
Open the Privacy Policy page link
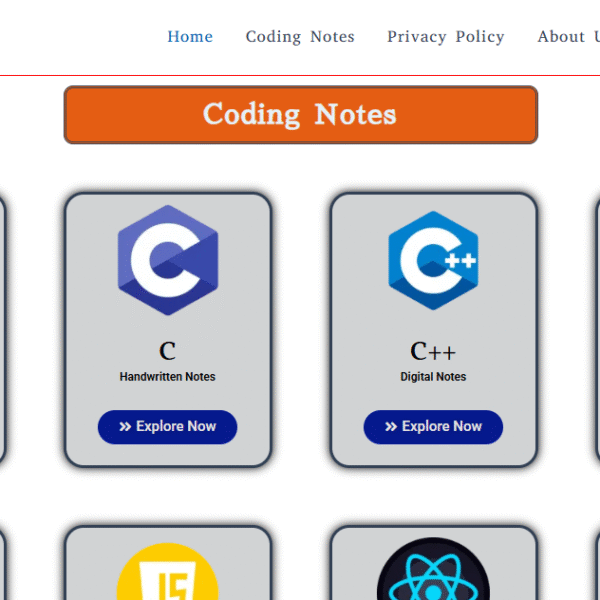point(445,37)
